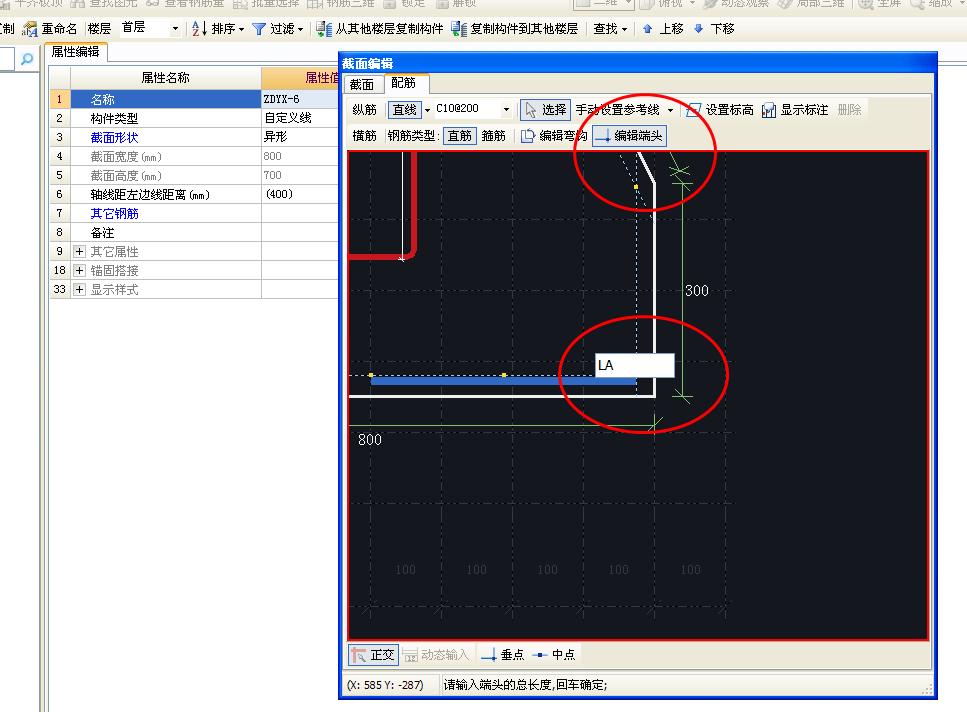Screen dimensions: 967x712
Task: Click the 楼层 label in toolbar
Action: coord(99,29)
